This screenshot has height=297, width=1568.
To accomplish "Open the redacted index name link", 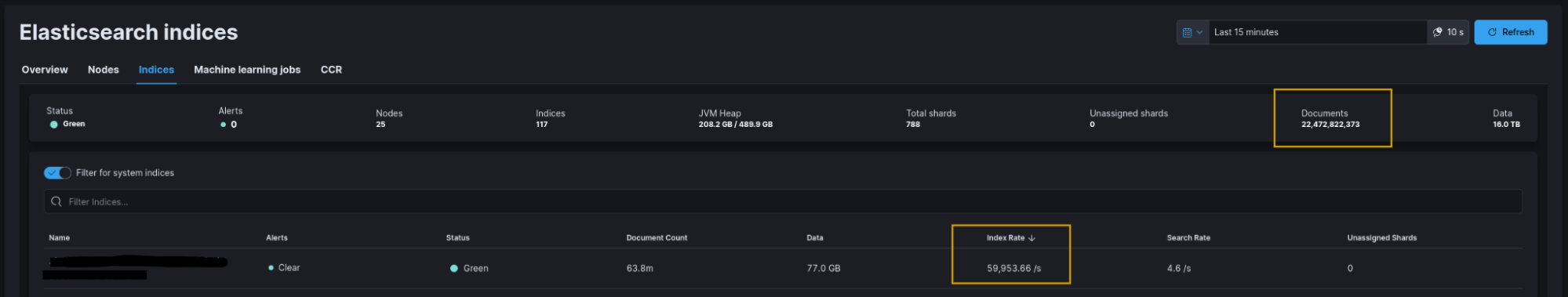I will [135, 267].
